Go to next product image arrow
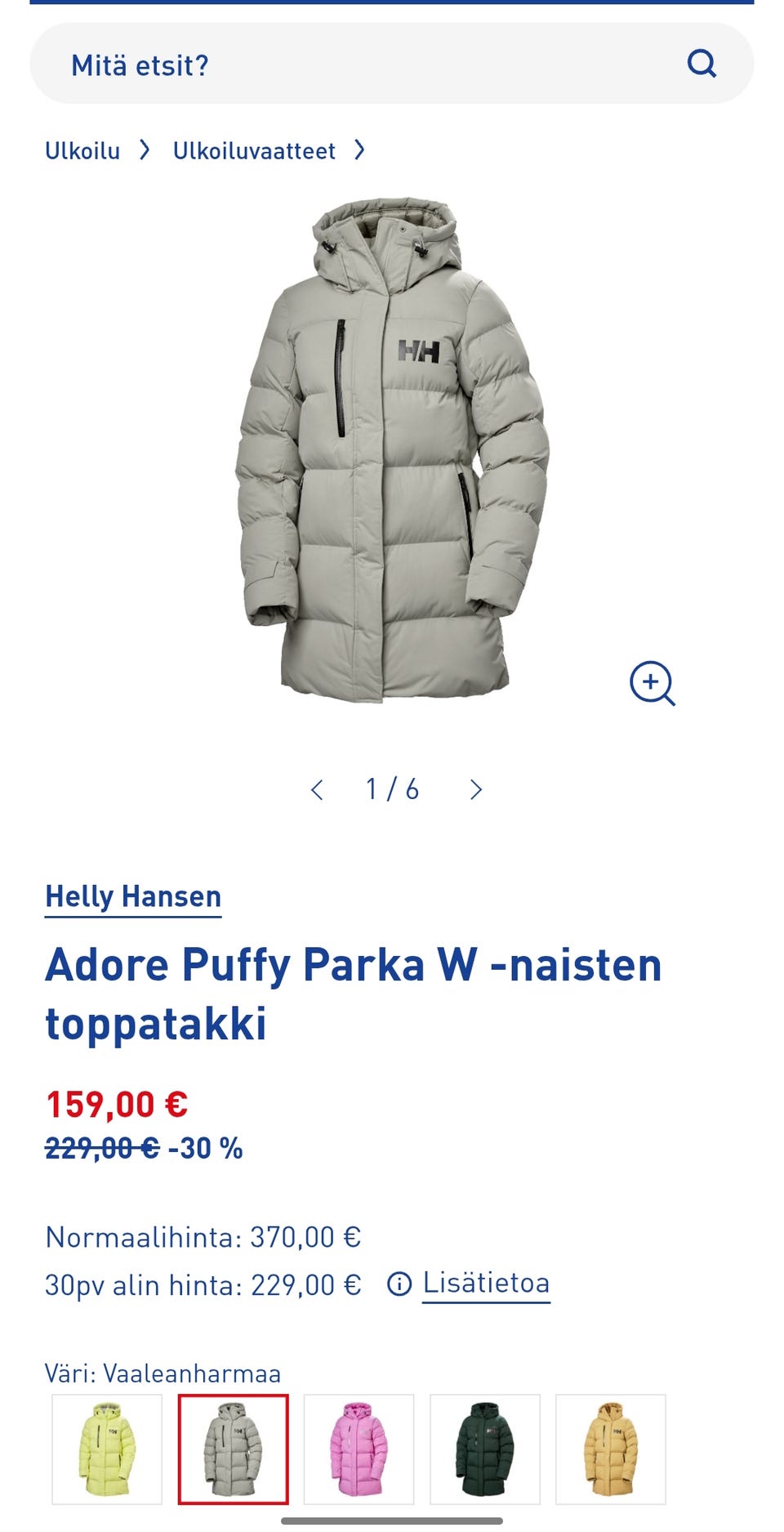This screenshot has height=1532, width=784. point(476,789)
